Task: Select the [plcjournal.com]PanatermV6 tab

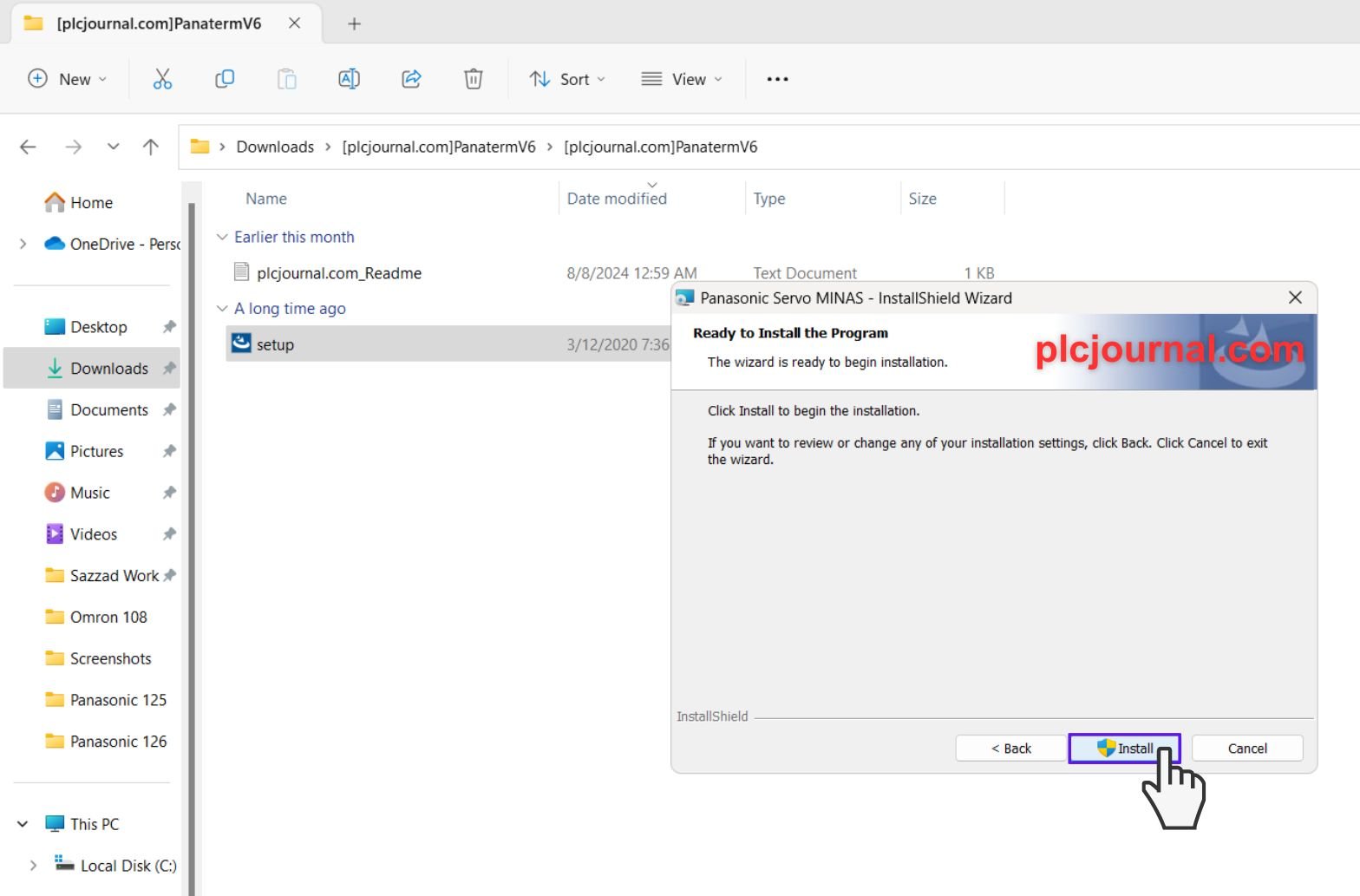Action: 167,23
